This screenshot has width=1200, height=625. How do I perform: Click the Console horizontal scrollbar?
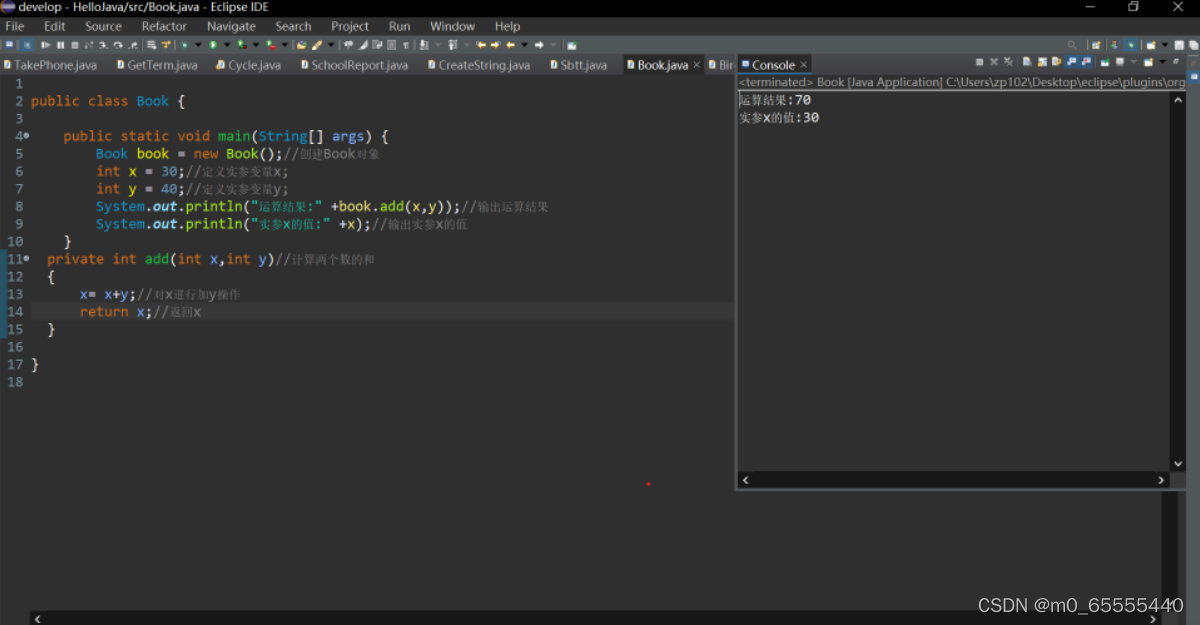pyautogui.click(x=950, y=479)
